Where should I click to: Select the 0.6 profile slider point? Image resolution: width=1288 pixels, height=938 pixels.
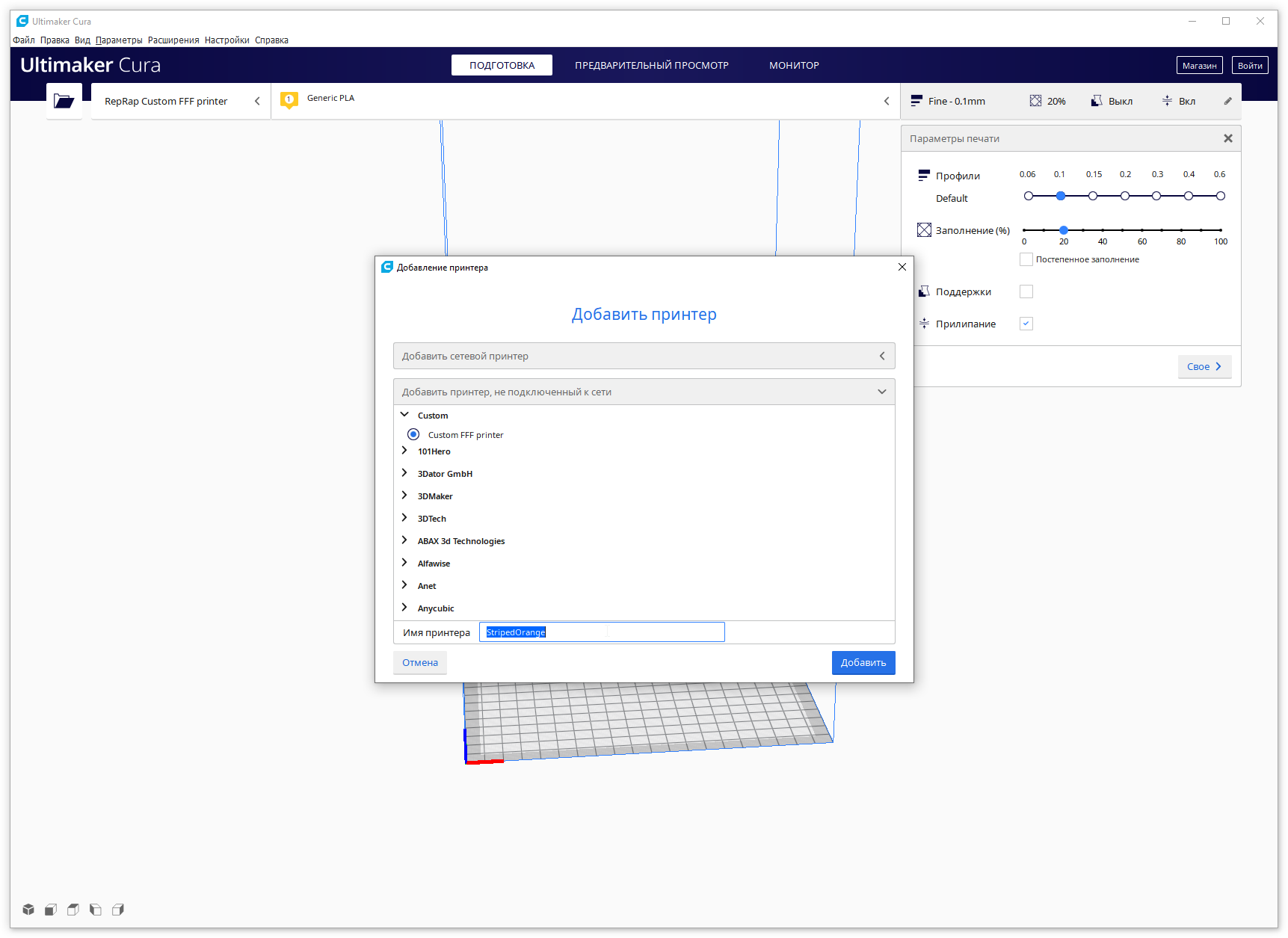point(1221,196)
